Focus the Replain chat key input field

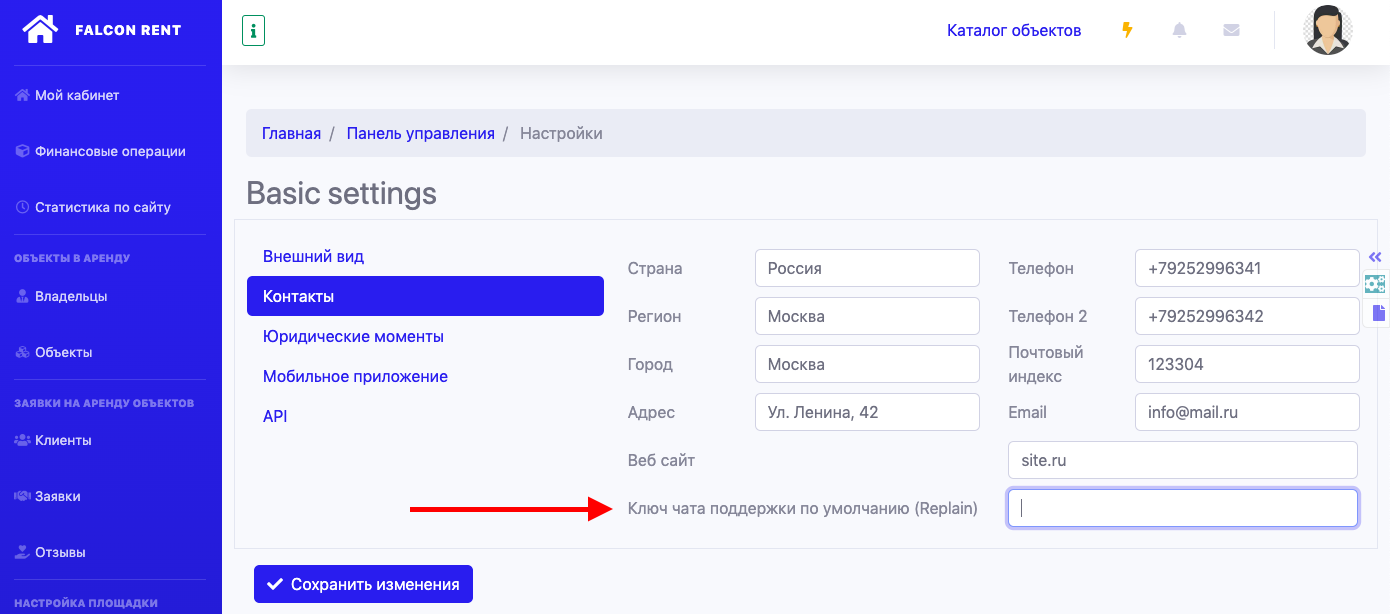(1182, 508)
